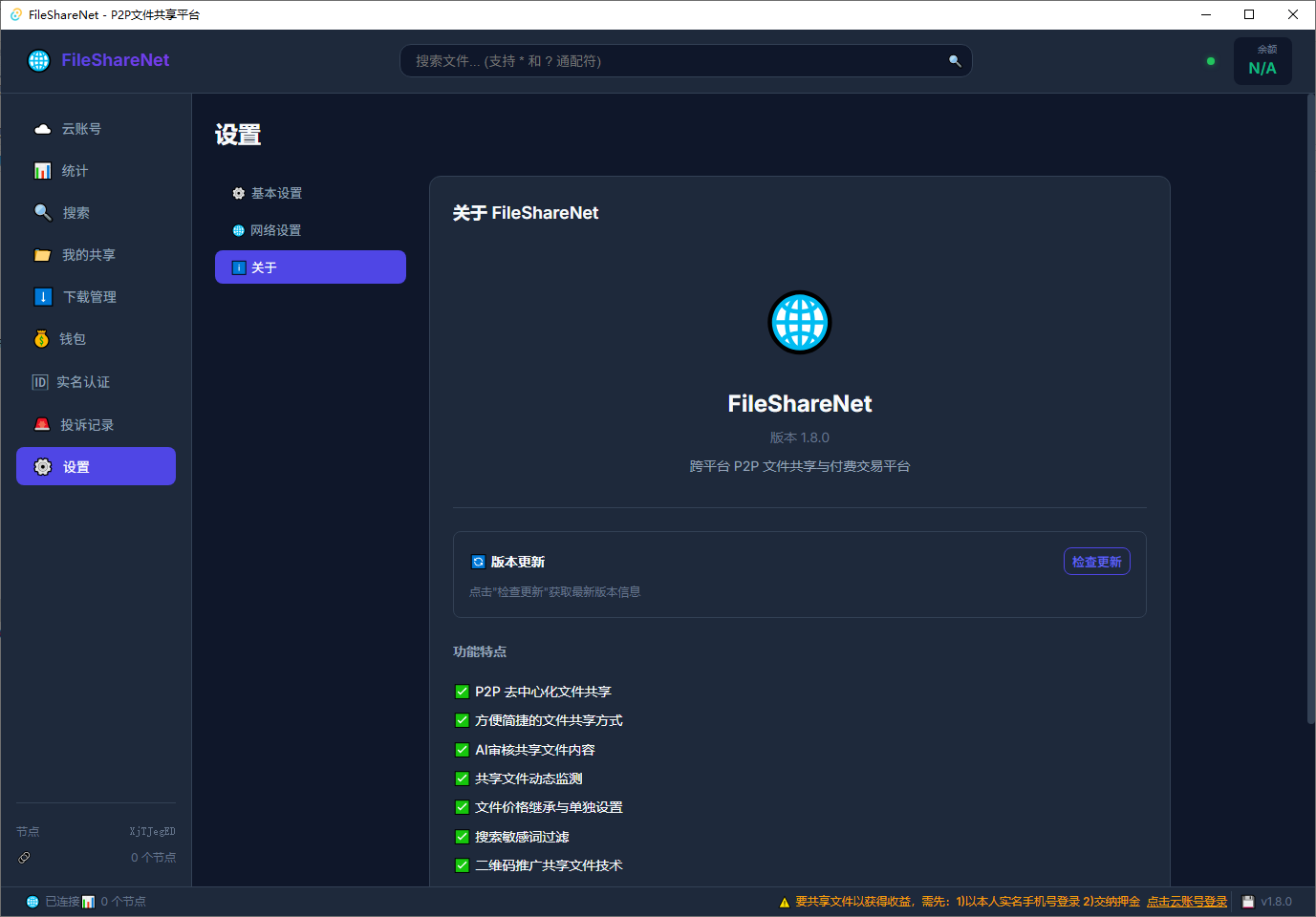This screenshot has width=1316, height=917.
Task: Follow the 点击云账号登录 link
Action: coord(1187,902)
